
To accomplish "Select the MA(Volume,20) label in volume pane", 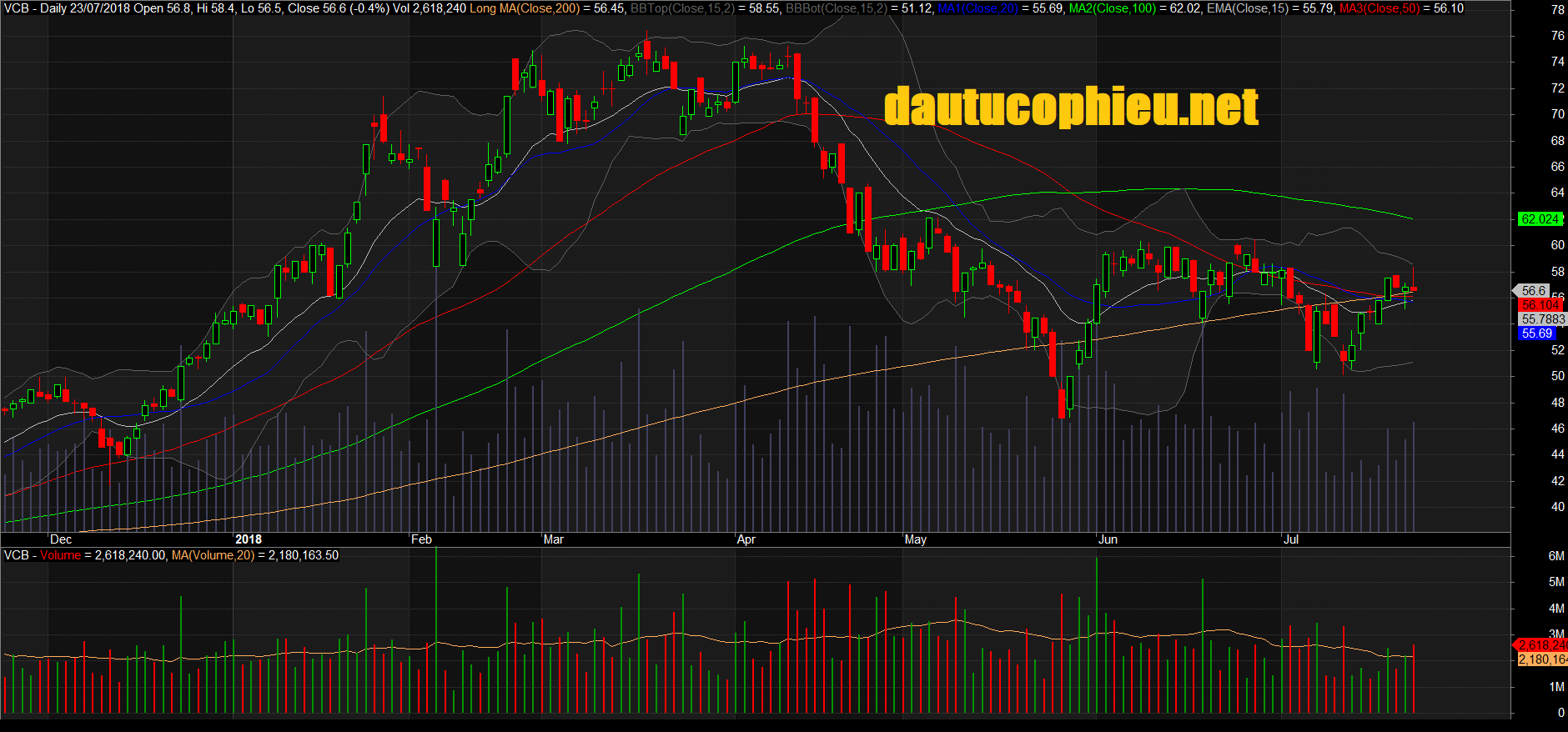I will click(x=213, y=555).
